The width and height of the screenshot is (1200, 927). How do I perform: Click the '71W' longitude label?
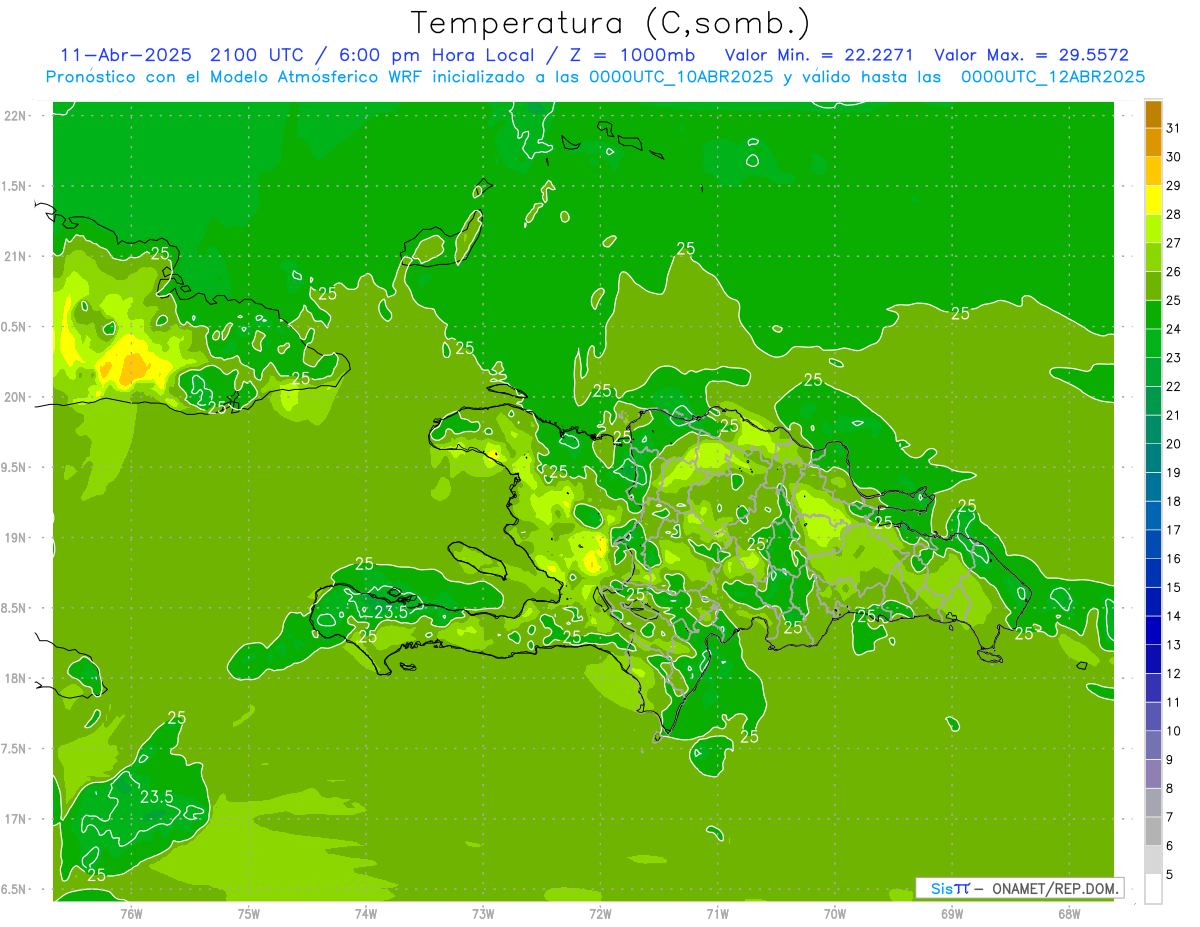click(x=717, y=913)
